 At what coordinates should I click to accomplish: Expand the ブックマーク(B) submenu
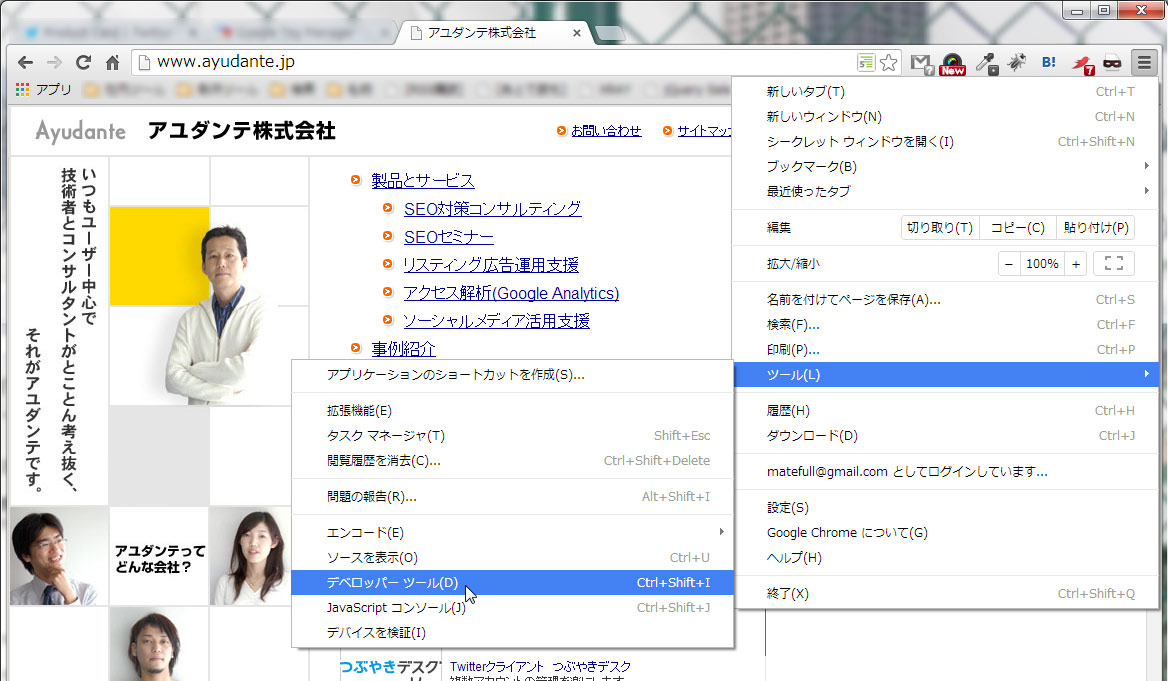coord(946,166)
